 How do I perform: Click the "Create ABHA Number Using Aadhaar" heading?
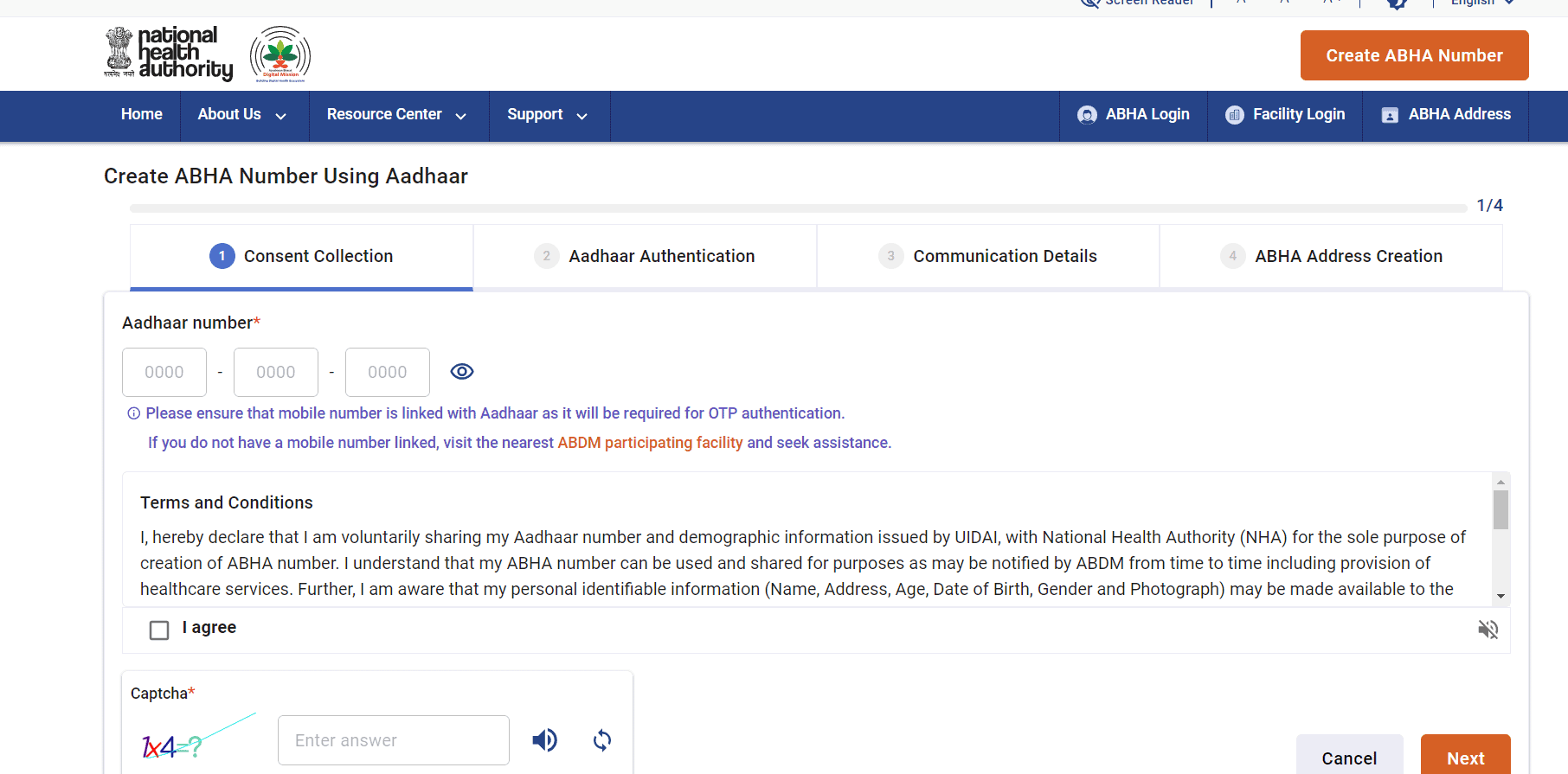coord(286,176)
